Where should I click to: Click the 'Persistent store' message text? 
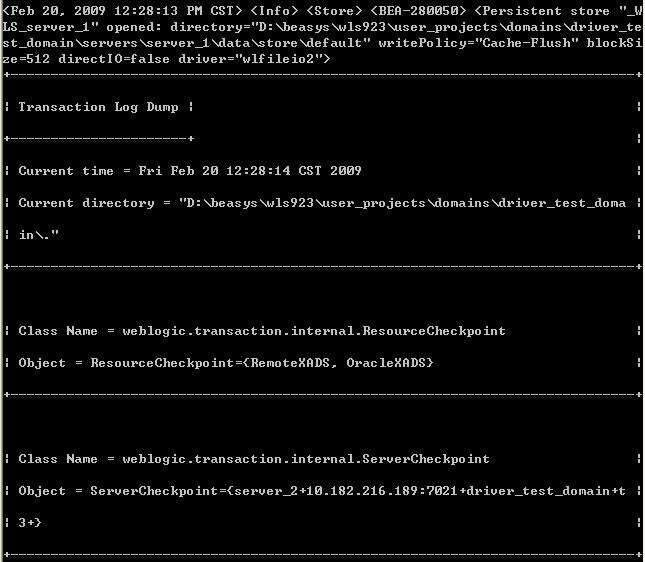tap(546, 11)
